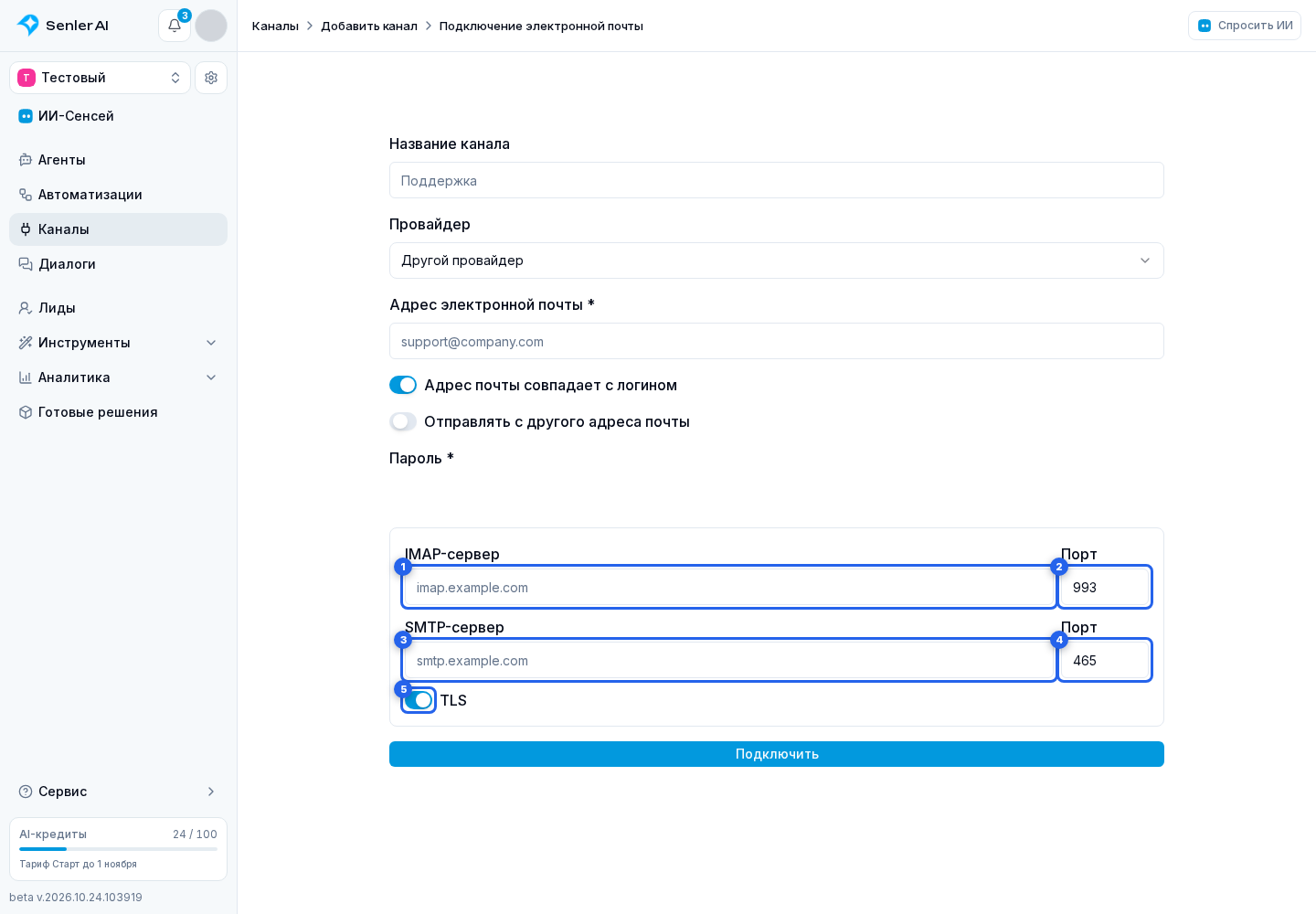Click the Каналы plug icon

coord(26,229)
